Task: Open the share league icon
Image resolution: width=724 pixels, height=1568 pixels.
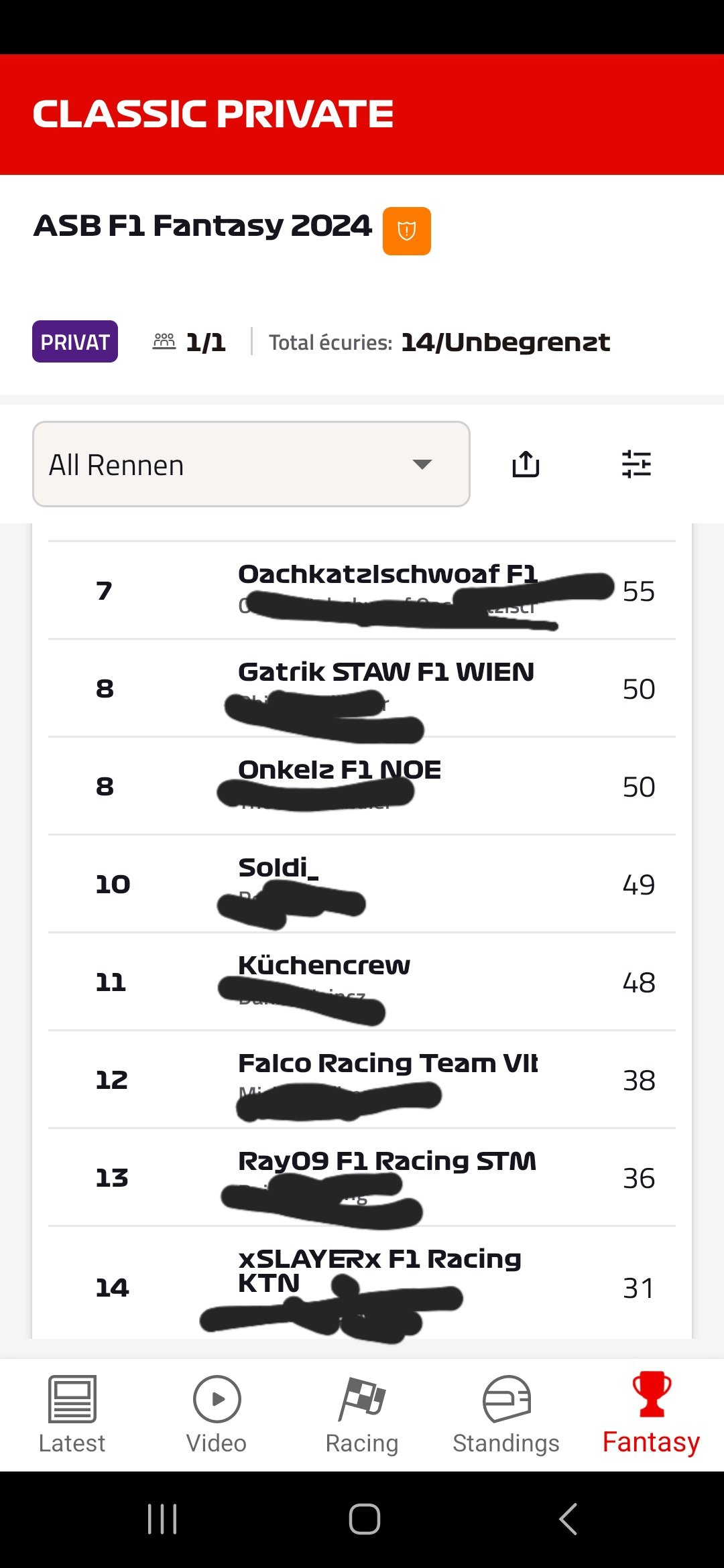Action: (526, 464)
